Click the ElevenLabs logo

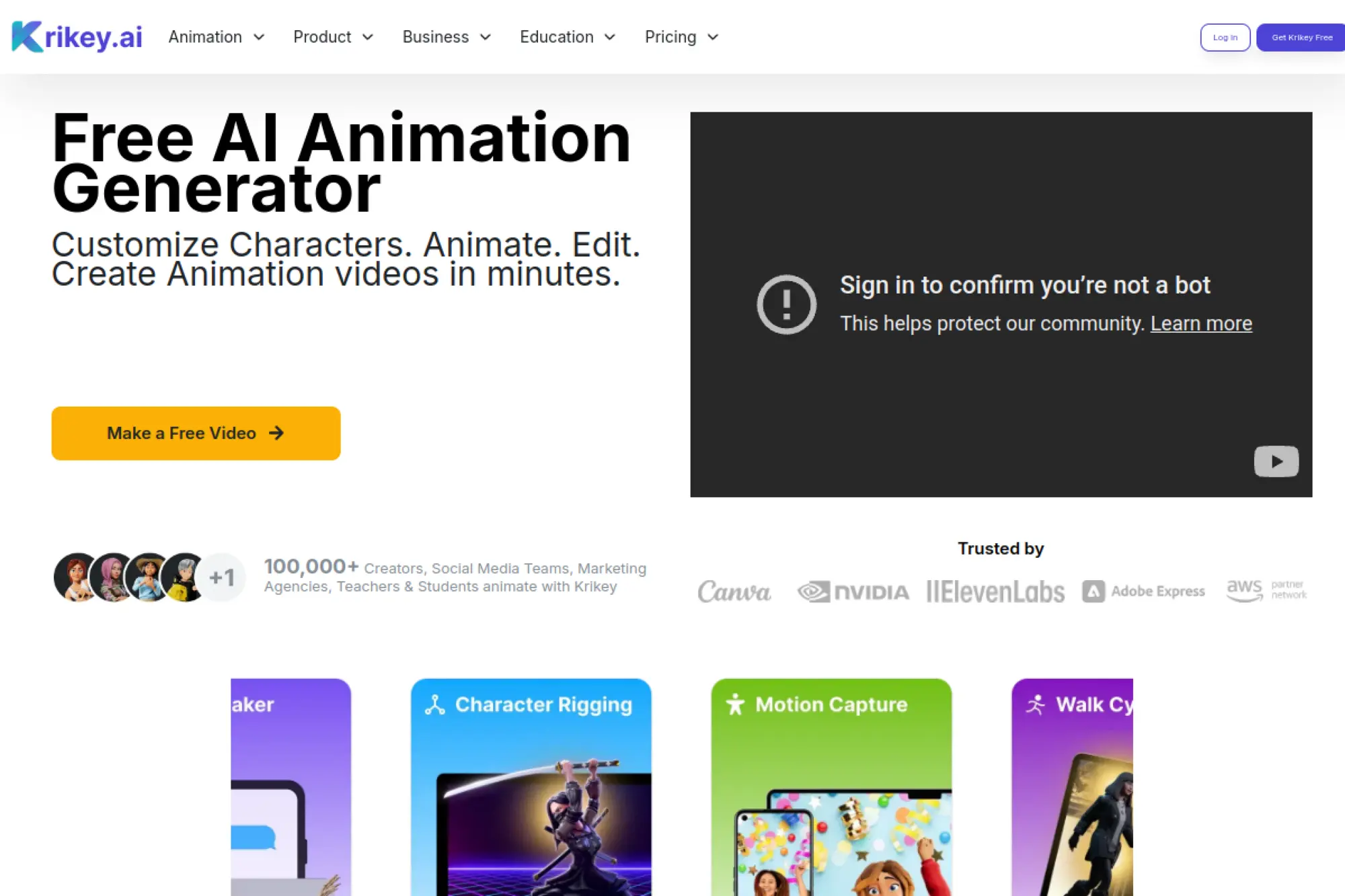coord(995,592)
